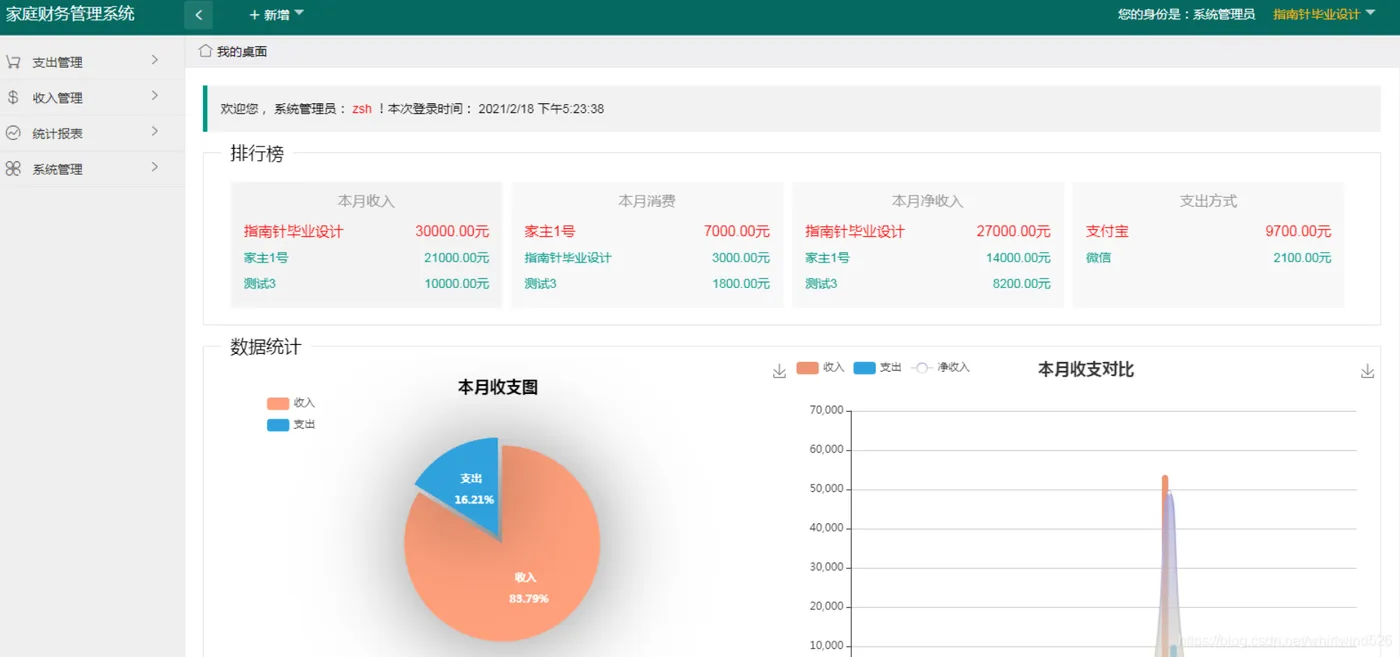
Task: Click 指南针毕业设计 in the 本月消费 card
Action: click(x=568, y=258)
